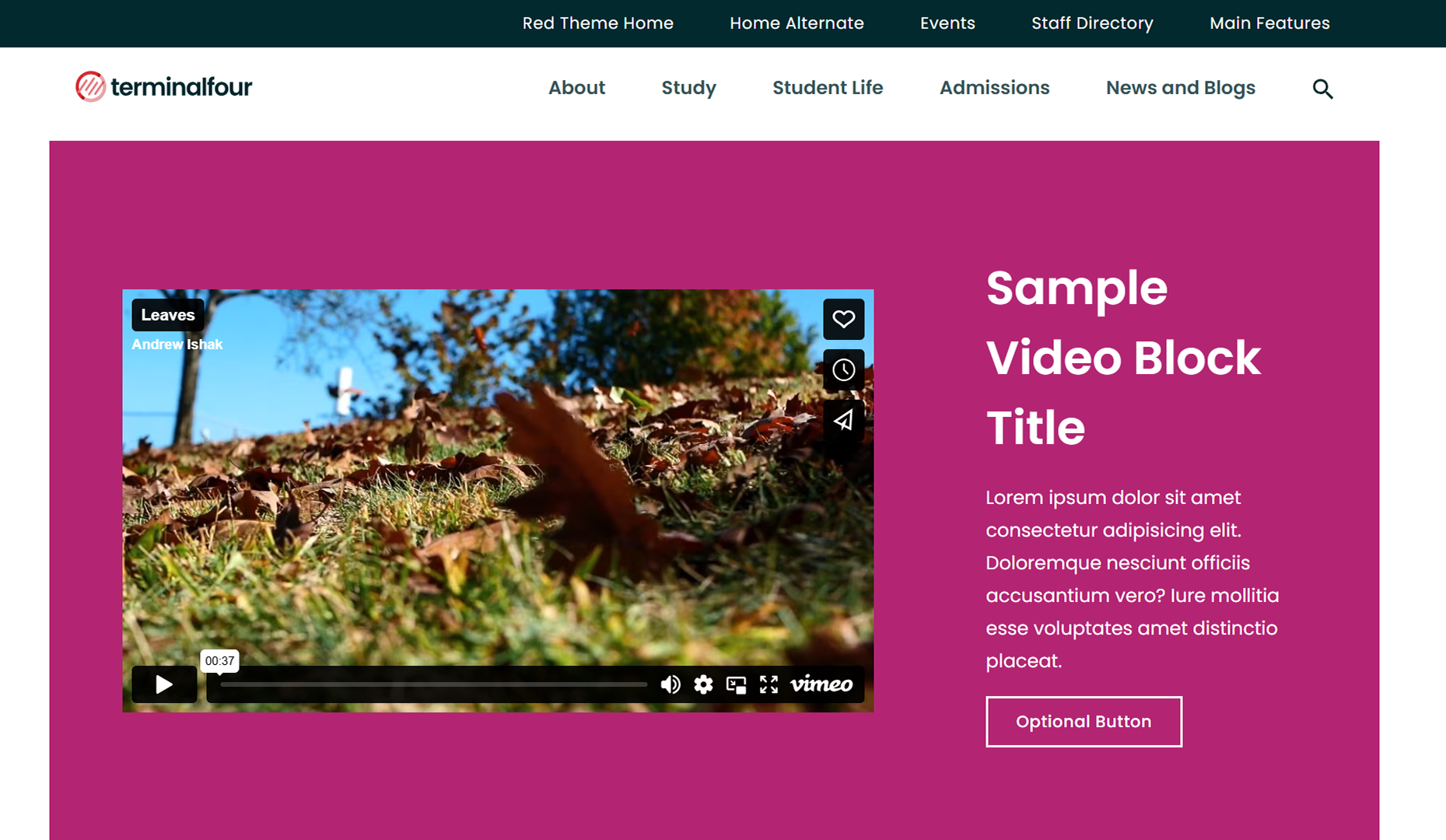Click the terminalfour logo

(x=164, y=86)
